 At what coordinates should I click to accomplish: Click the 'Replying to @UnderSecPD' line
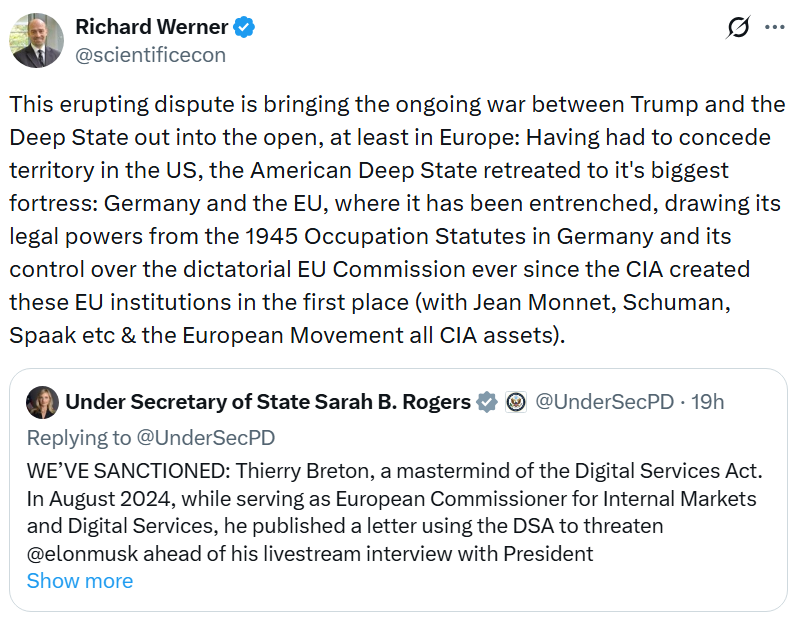[x=151, y=437]
